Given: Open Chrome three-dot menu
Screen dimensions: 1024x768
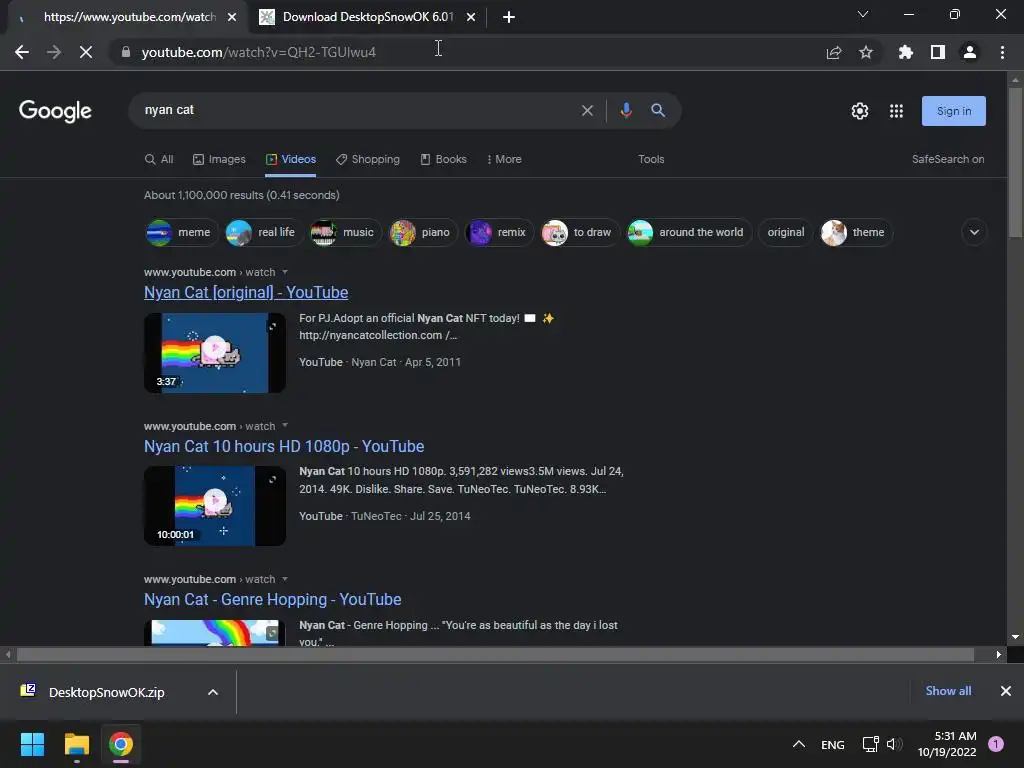Looking at the screenshot, I should click(1002, 52).
